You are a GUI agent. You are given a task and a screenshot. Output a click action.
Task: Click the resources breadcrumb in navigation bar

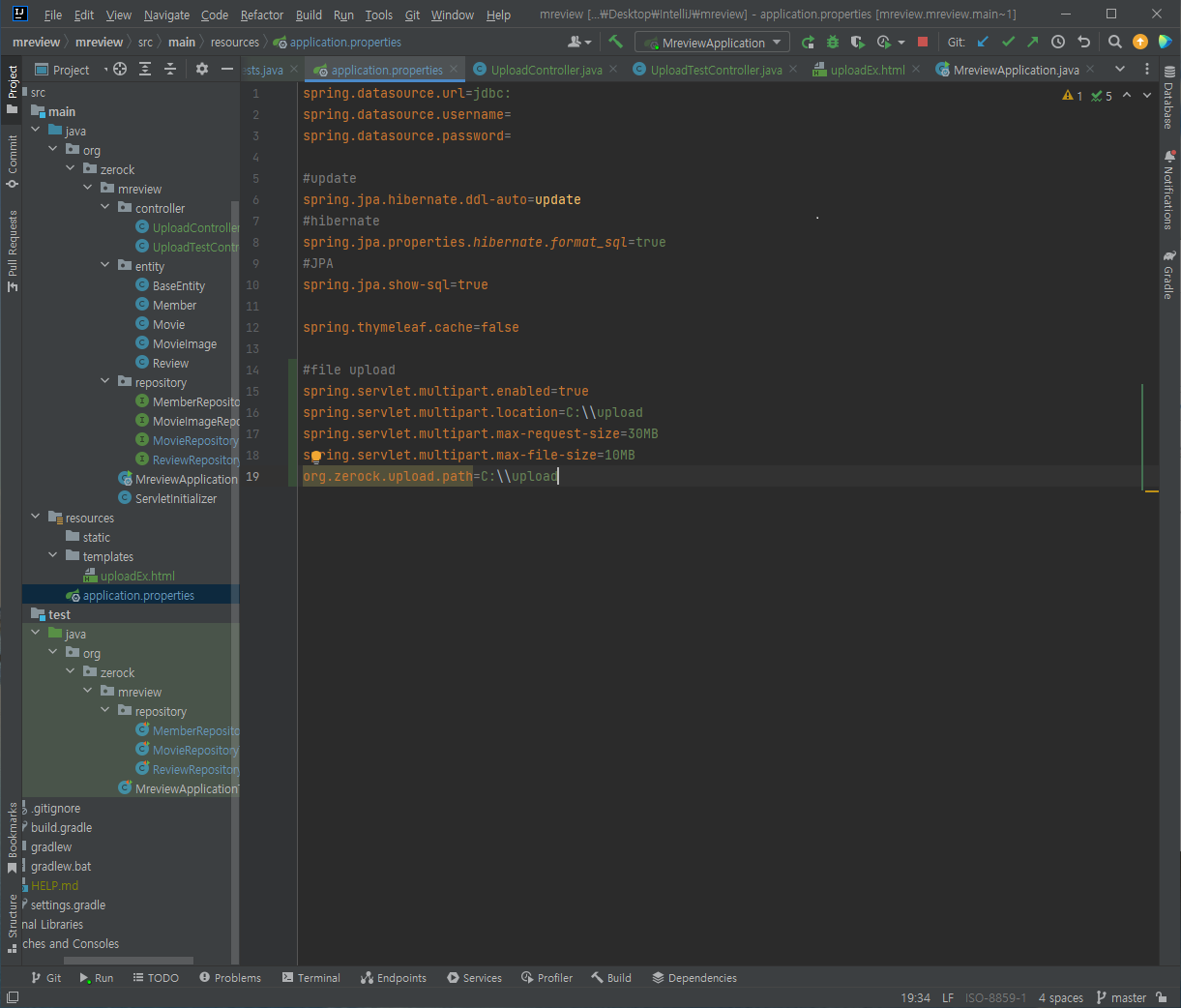235,42
